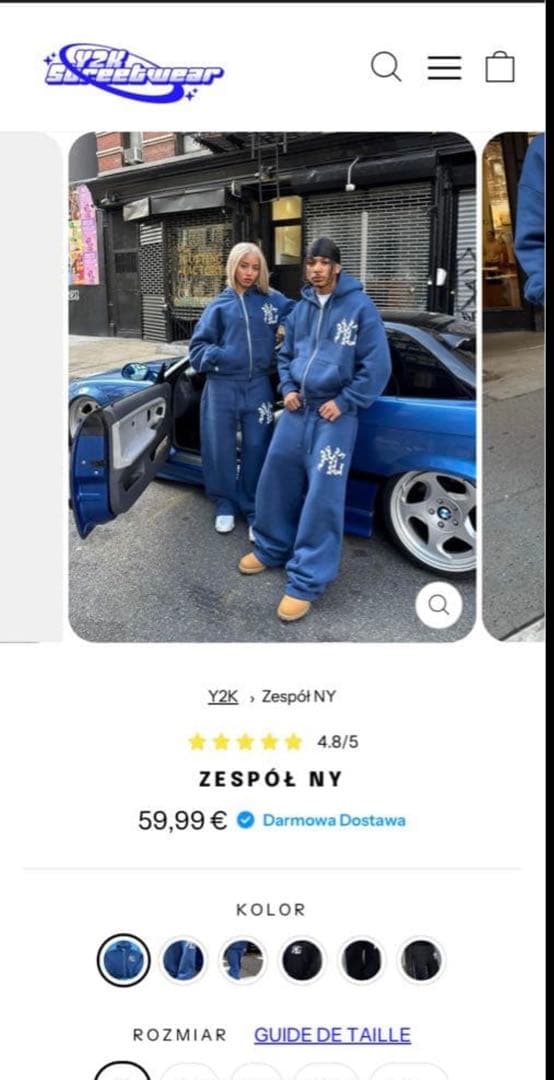Open the search magnifier in header
The height and width of the screenshot is (1080, 554).
pyautogui.click(x=386, y=68)
